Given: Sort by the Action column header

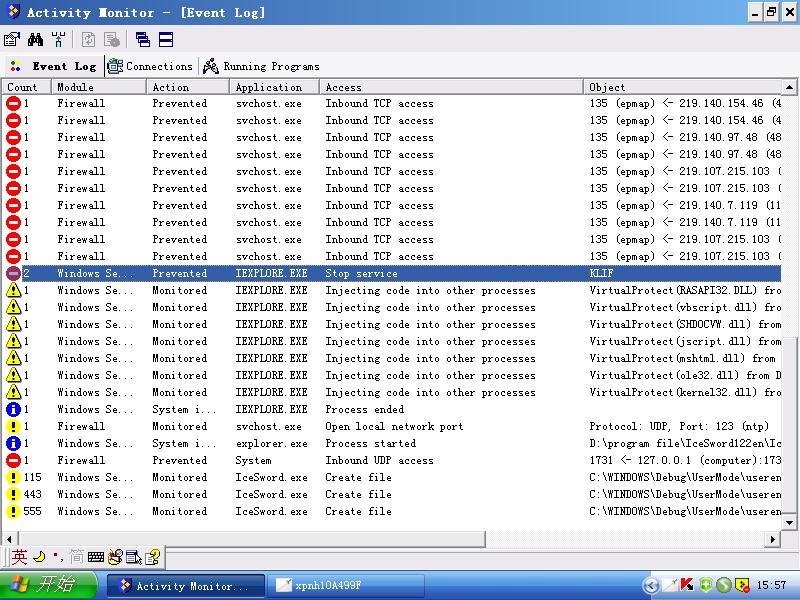Looking at the screenshot, I should (x=188, y=87).
